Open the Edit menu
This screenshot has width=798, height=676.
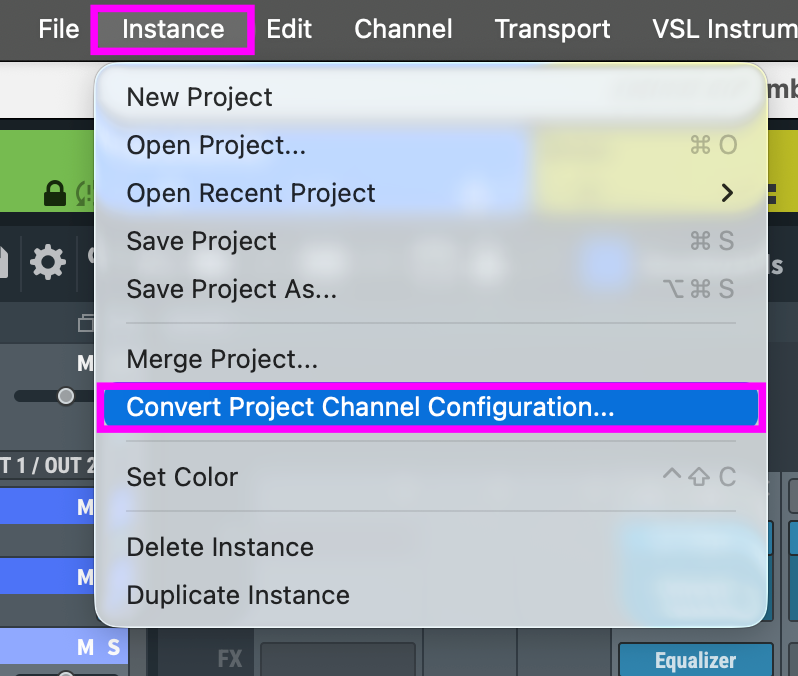click(289, 29)
